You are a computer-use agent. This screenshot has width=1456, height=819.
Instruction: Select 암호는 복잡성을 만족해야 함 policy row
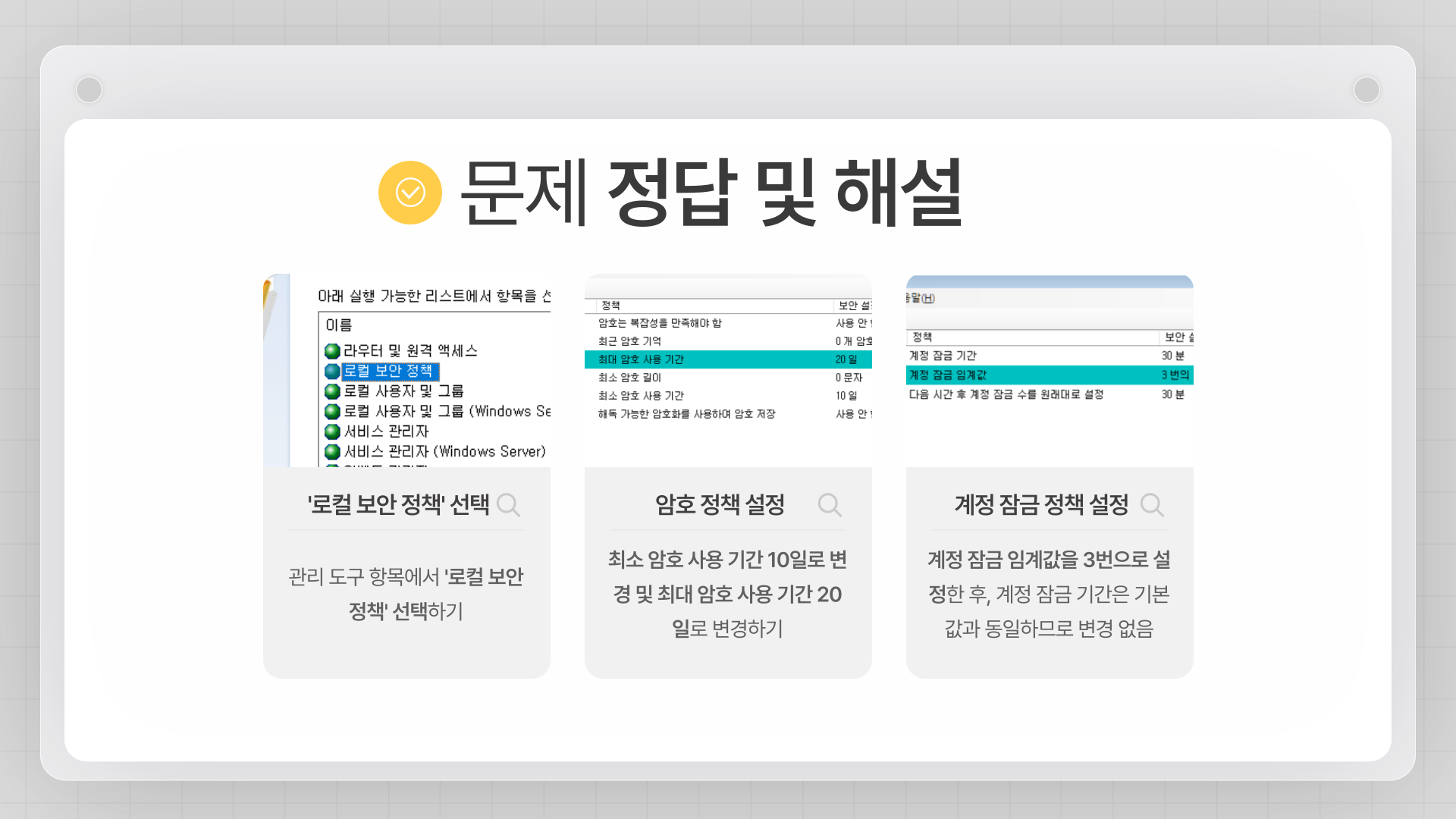tap(660, 323)
